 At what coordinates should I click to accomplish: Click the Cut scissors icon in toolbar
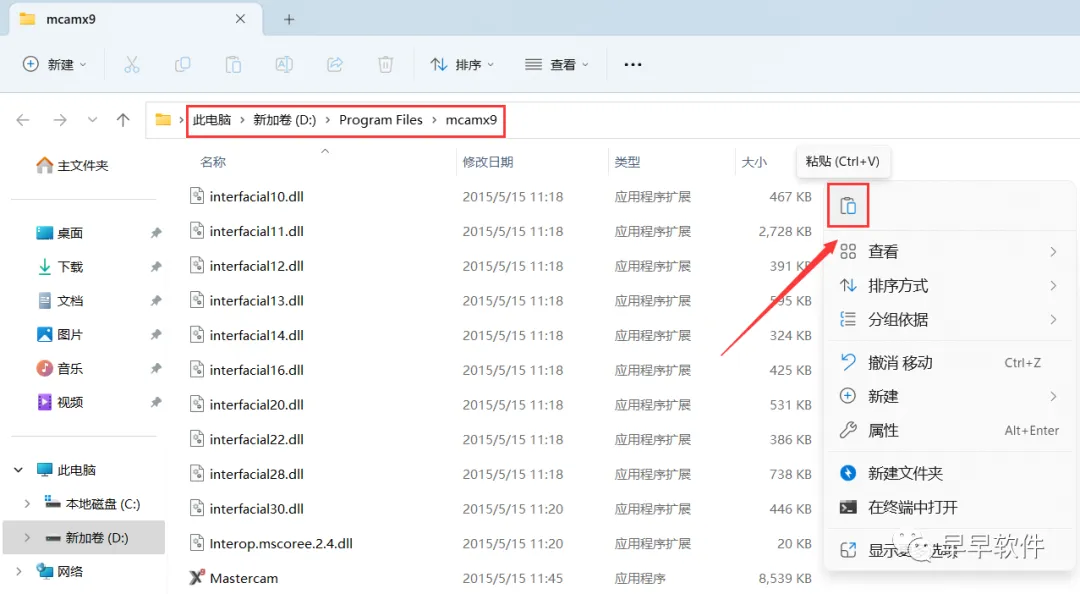132,65
